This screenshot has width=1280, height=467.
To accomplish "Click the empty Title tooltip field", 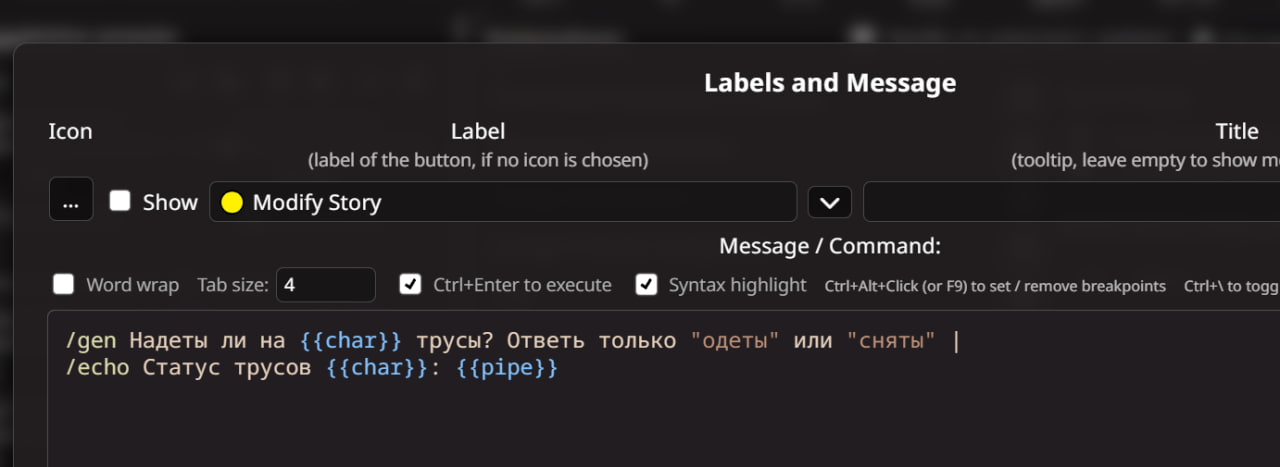I will [1071, 202].
